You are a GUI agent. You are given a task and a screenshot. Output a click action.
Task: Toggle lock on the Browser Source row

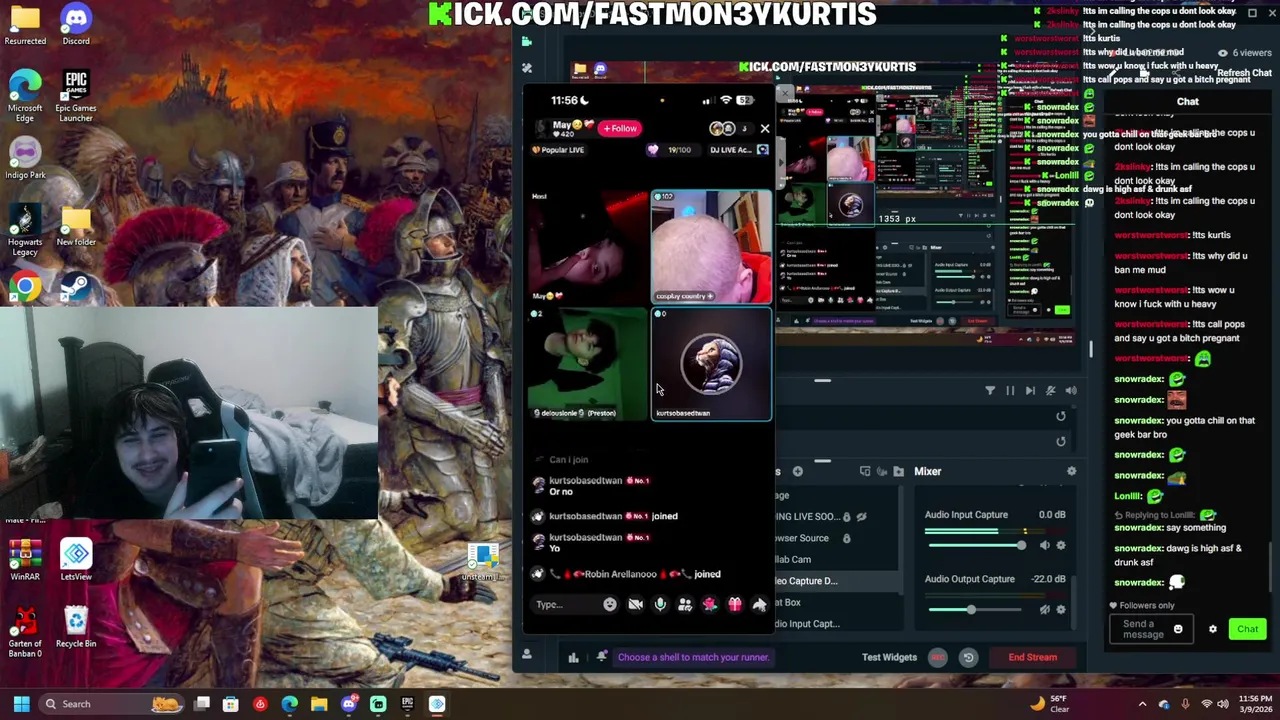coord(846,538)
